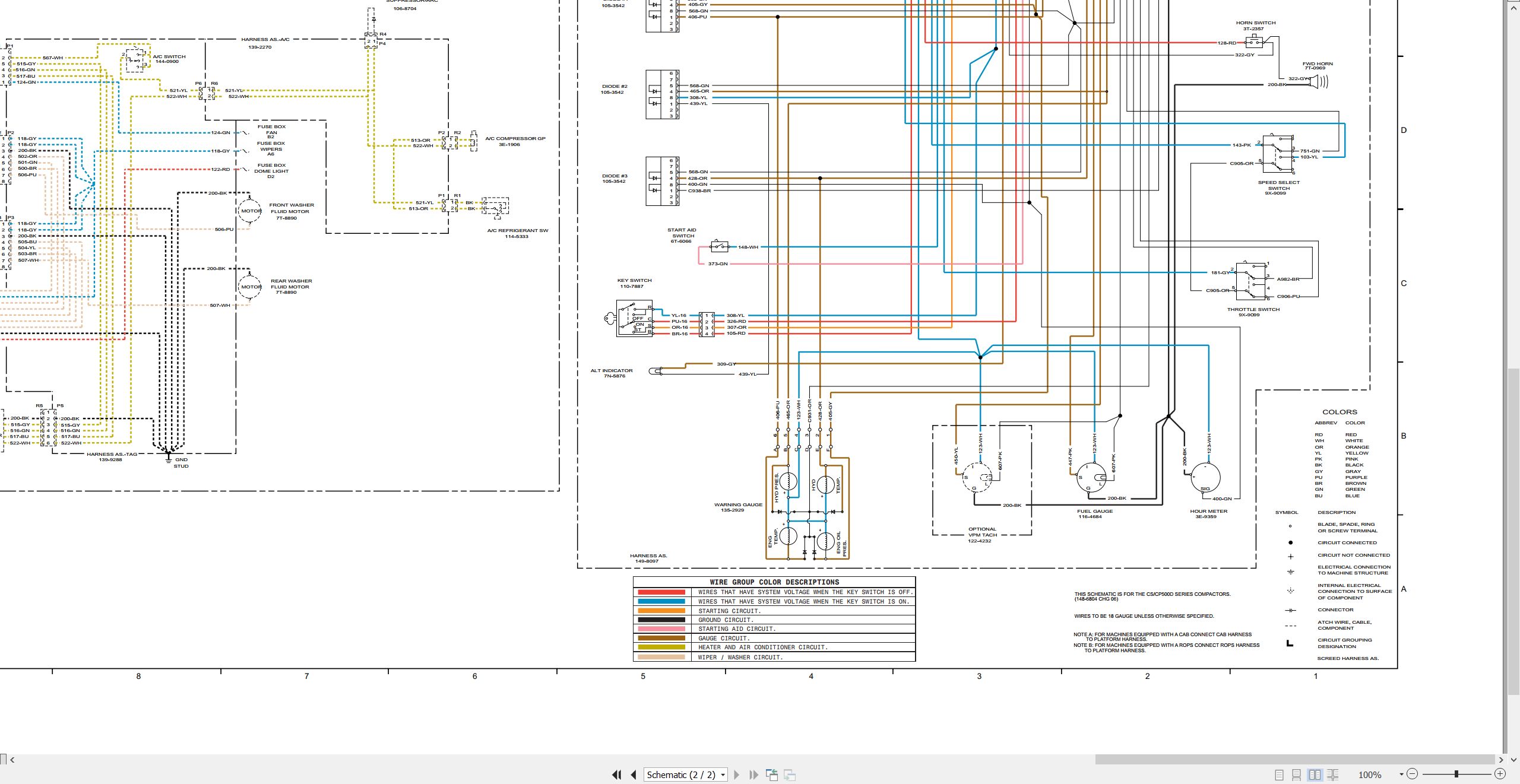Click the GROUND CIRCUIT legend text
1520x784 pixels.
pyautogui.click(x=726, y=620)
